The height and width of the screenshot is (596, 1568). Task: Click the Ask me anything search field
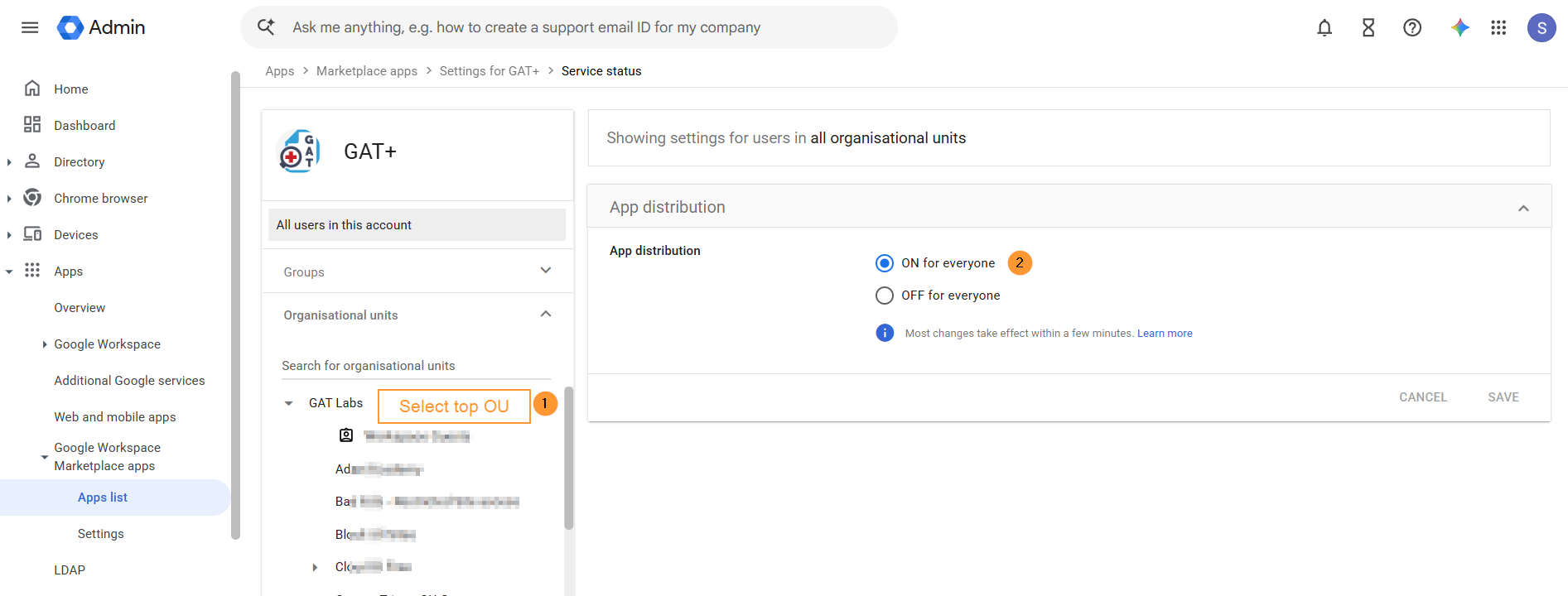(x=569, y=27)
